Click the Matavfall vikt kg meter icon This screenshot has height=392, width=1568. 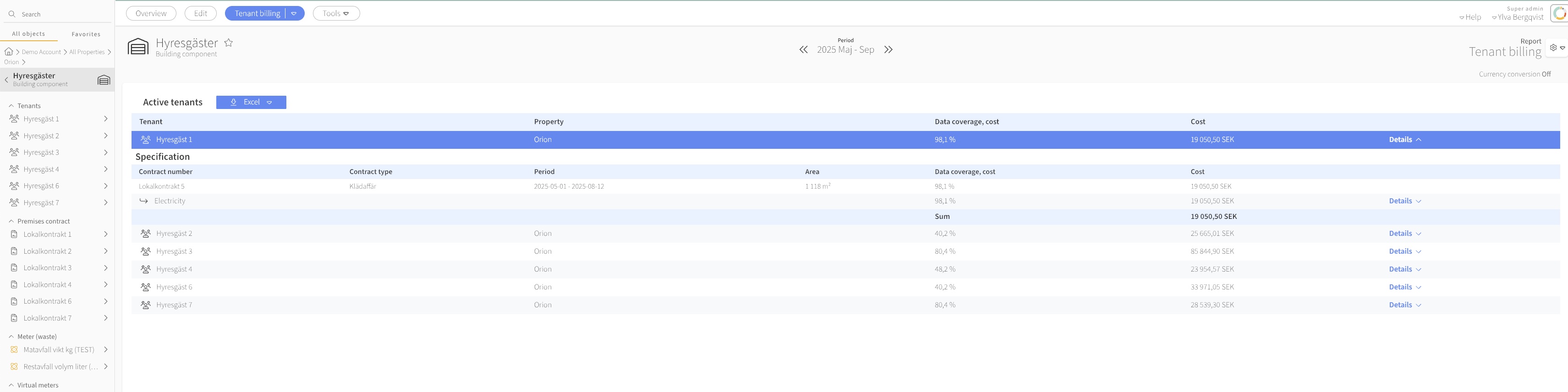(x=14, y=350)
